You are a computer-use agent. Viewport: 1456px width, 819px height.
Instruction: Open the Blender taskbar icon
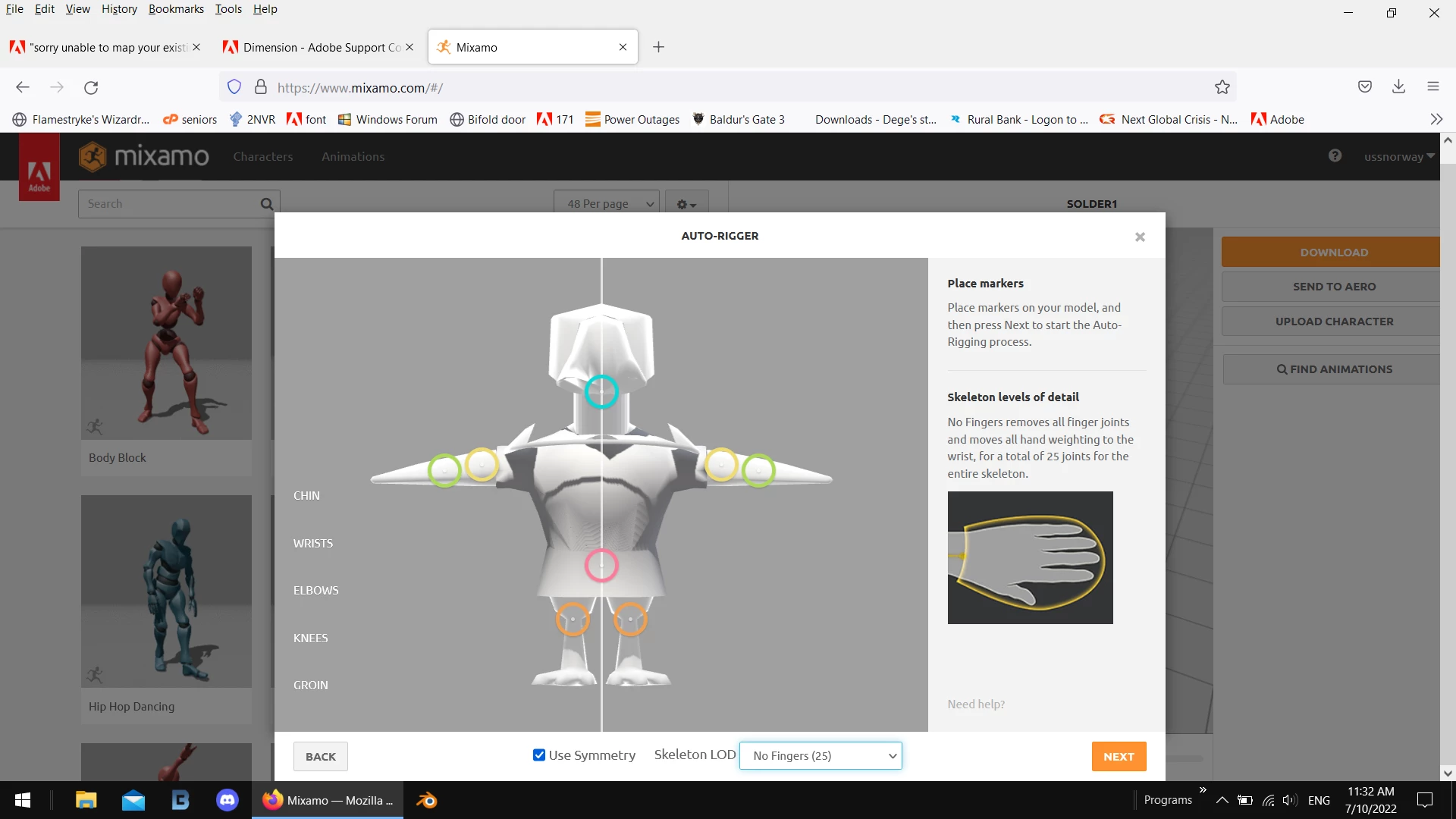point(427,800)
